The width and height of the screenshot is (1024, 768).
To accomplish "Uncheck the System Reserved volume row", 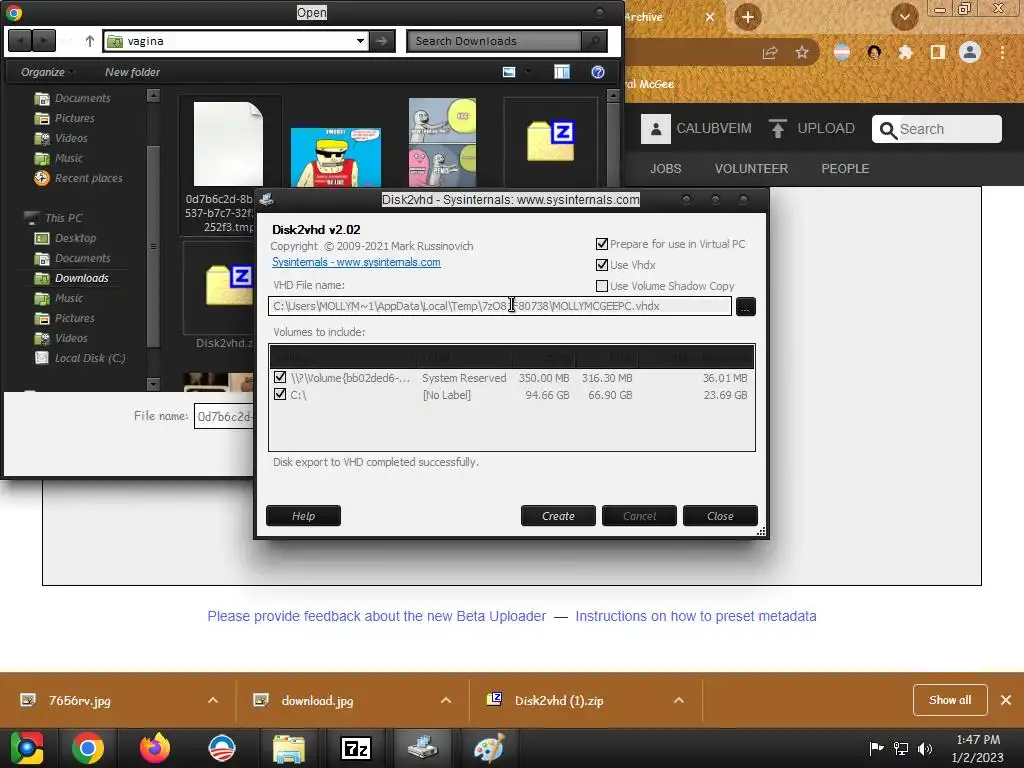I will (280, 377).
